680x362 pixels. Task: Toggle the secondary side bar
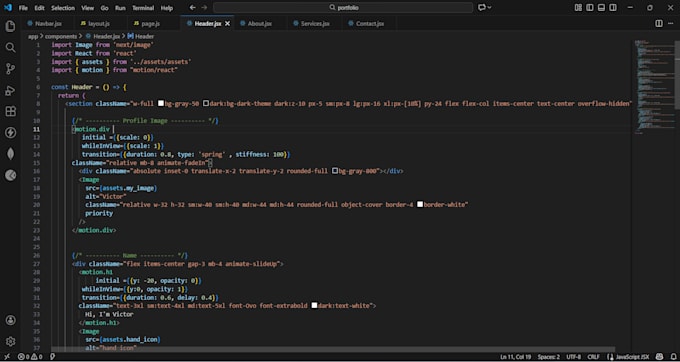[613, 7]
